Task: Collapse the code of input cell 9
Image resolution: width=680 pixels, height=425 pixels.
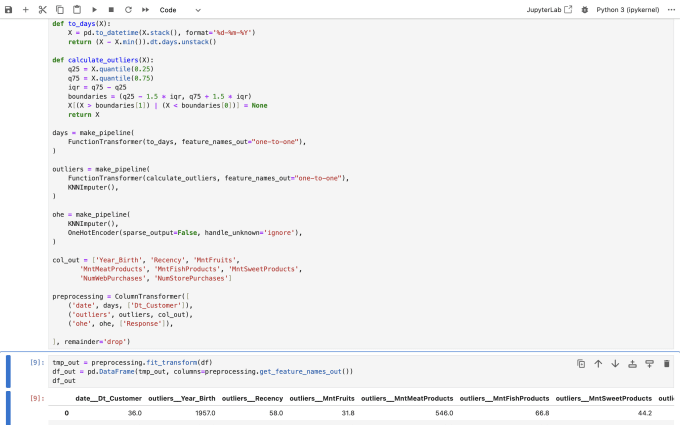Action: [8, 371]
